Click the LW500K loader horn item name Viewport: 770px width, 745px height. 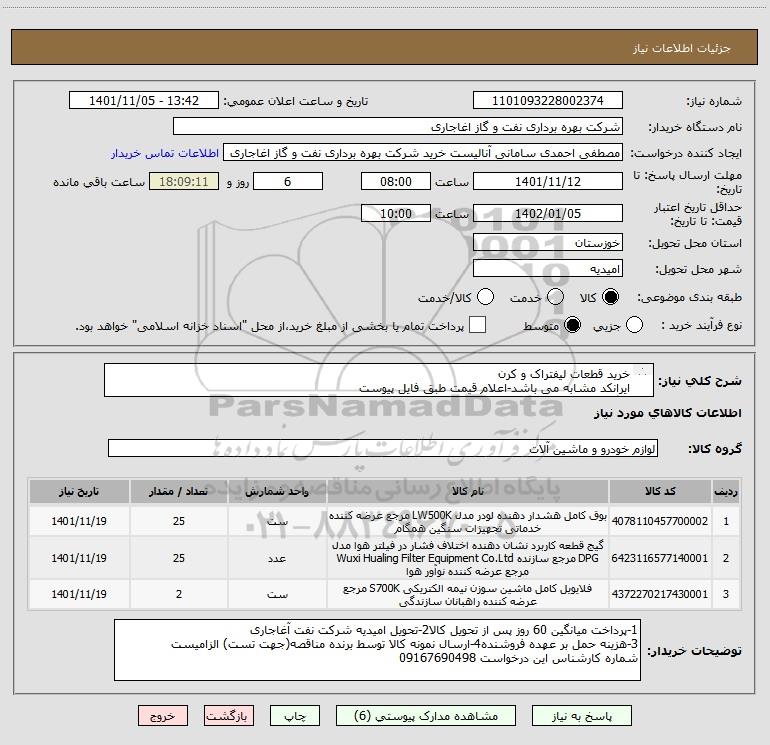click(x=468, y=522)
